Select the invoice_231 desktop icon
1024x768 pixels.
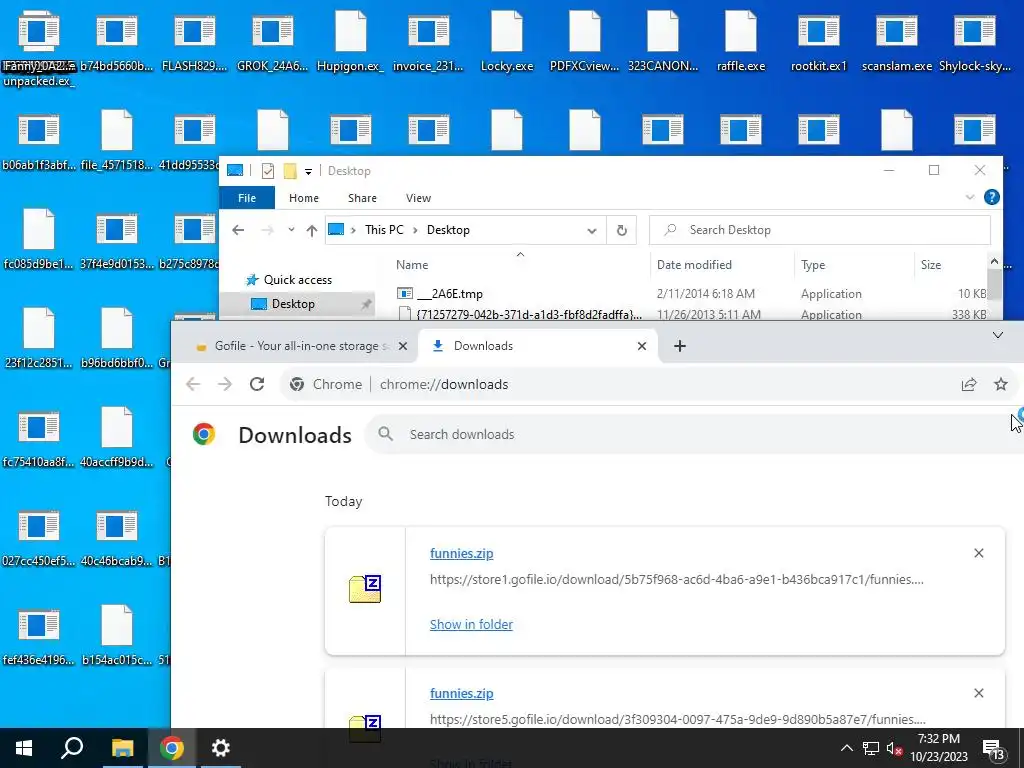428,41
